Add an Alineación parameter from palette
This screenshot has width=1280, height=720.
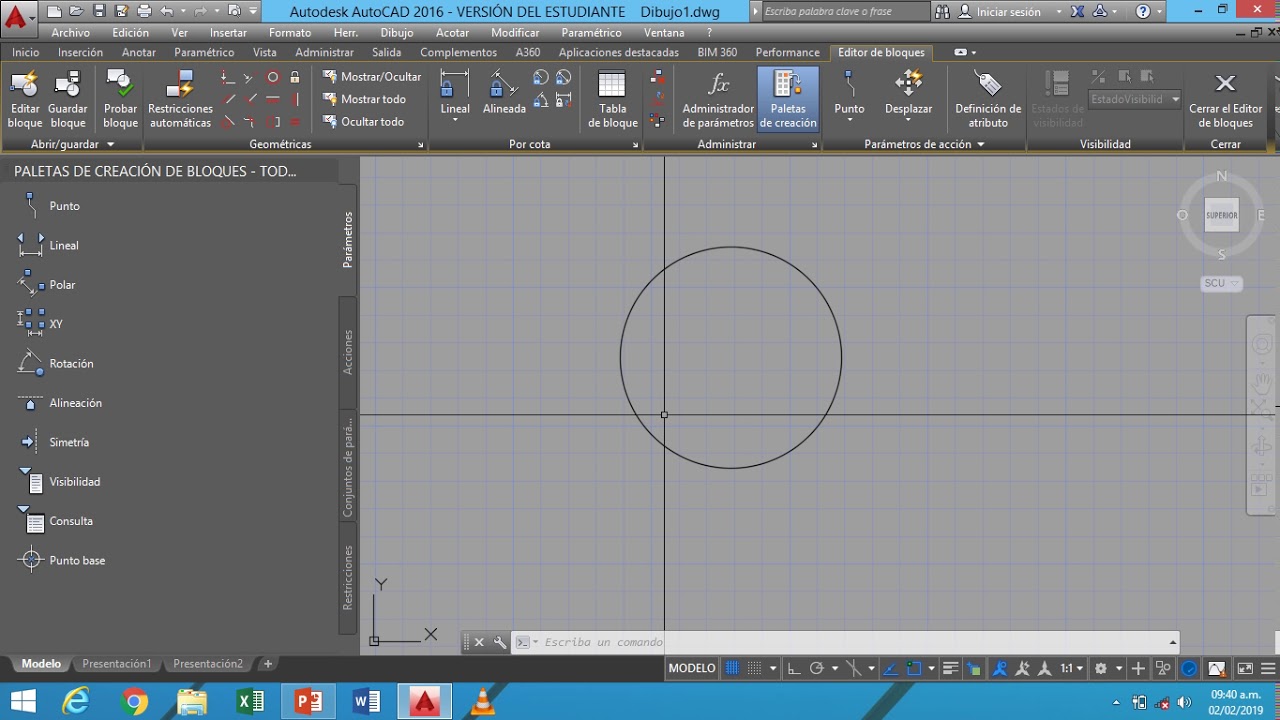(60, 403)
